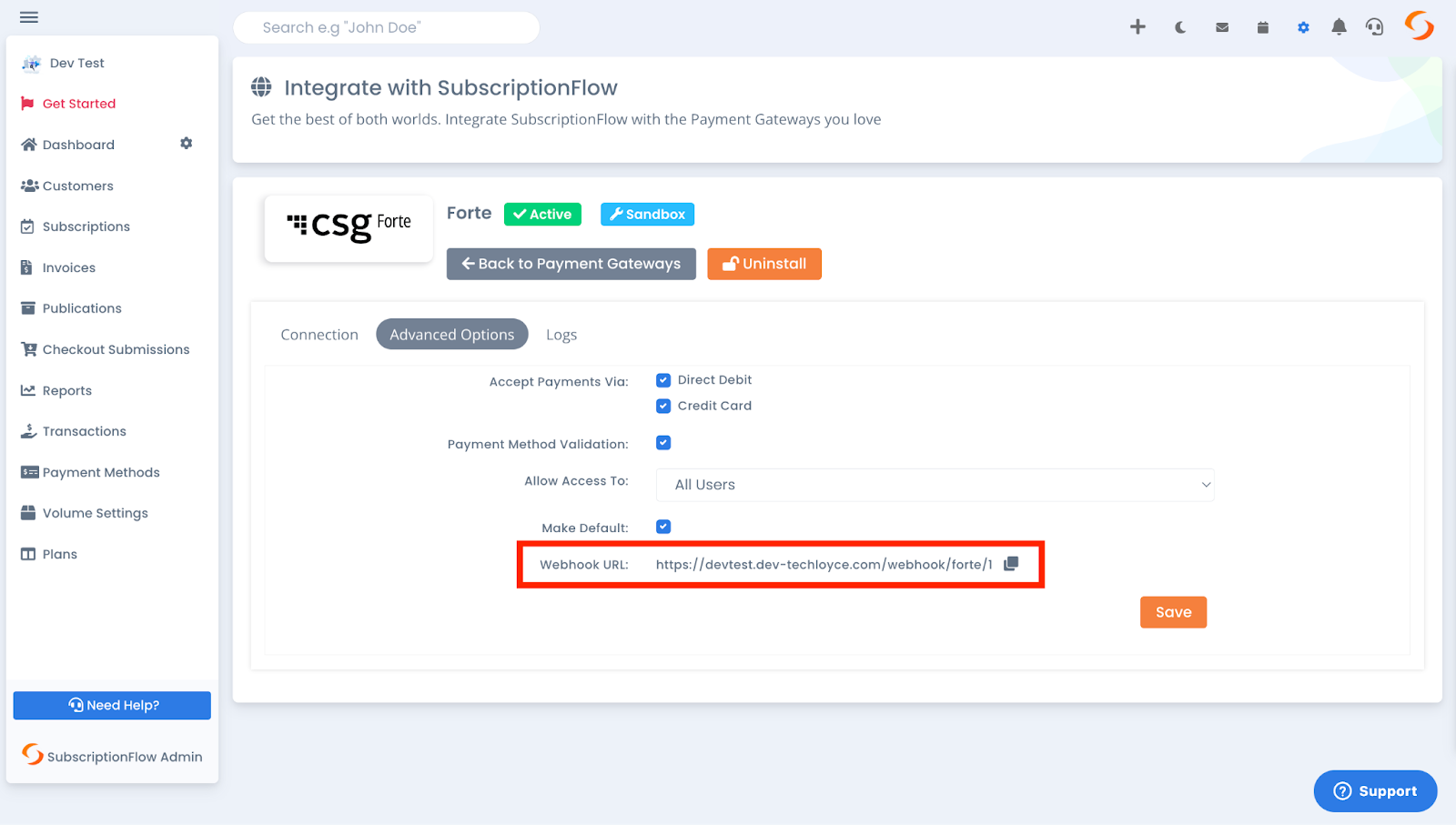The height and width of the screenshot is (825, 1456).
Task: Disable the Credit Card checkbox
Action: click(x=663, y=406)
